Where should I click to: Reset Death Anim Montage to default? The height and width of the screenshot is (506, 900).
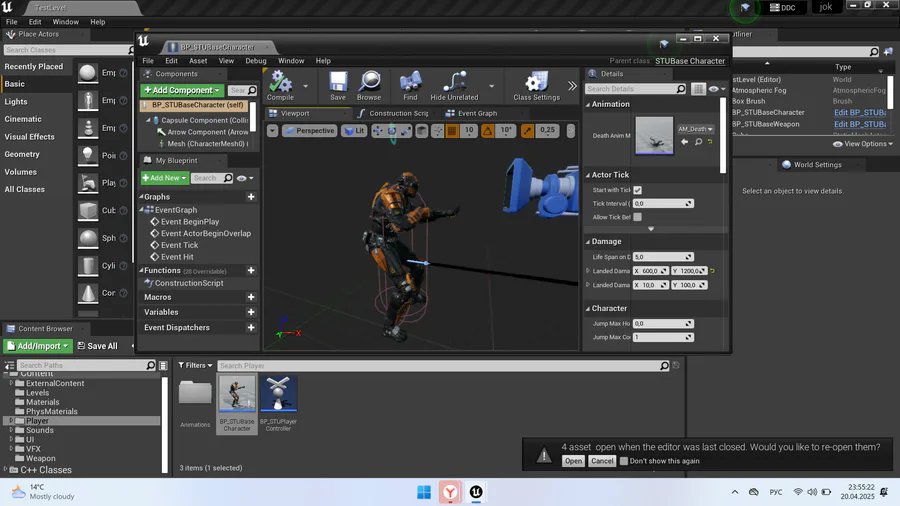click(710, 141)
